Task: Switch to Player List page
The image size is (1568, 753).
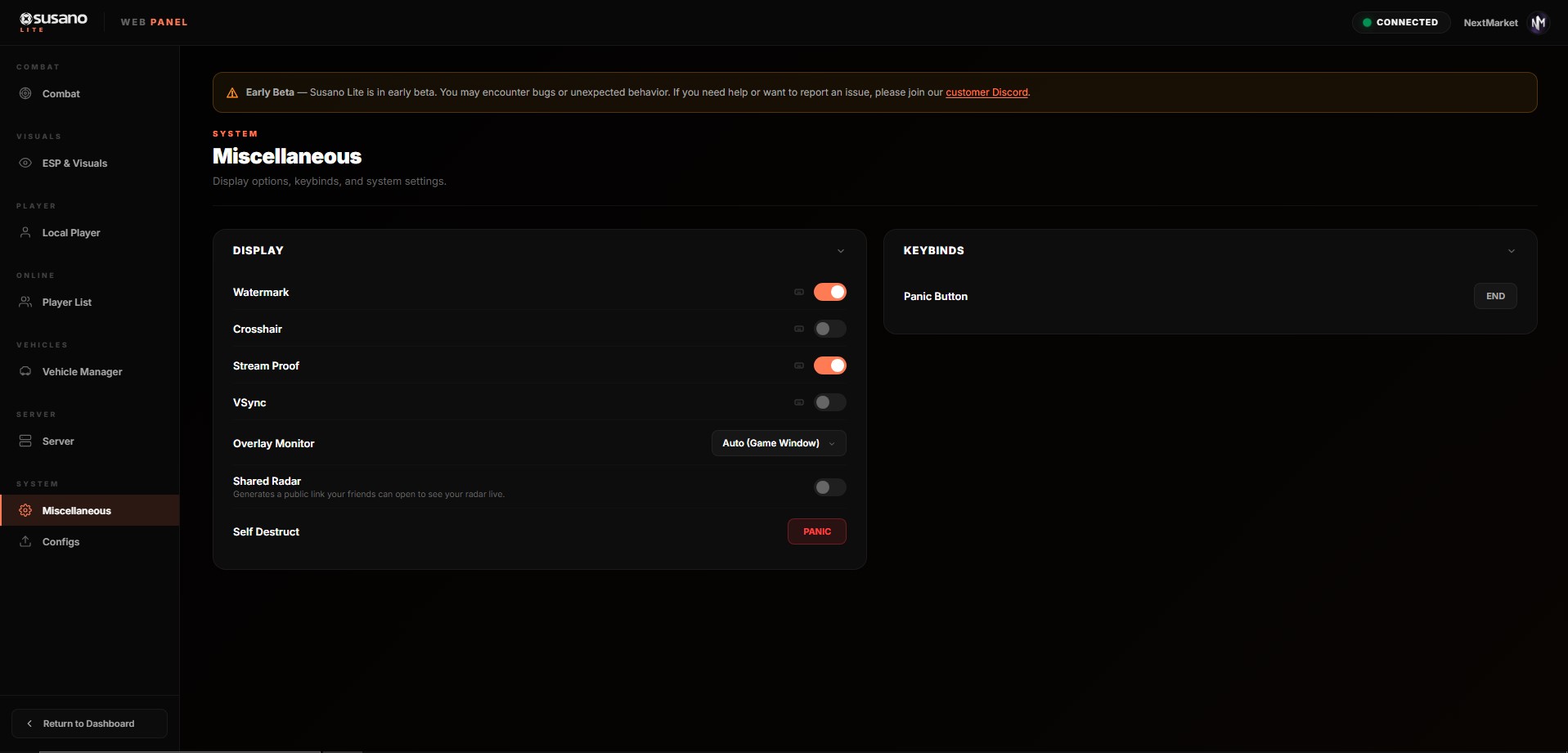Action: coord(90,302)
